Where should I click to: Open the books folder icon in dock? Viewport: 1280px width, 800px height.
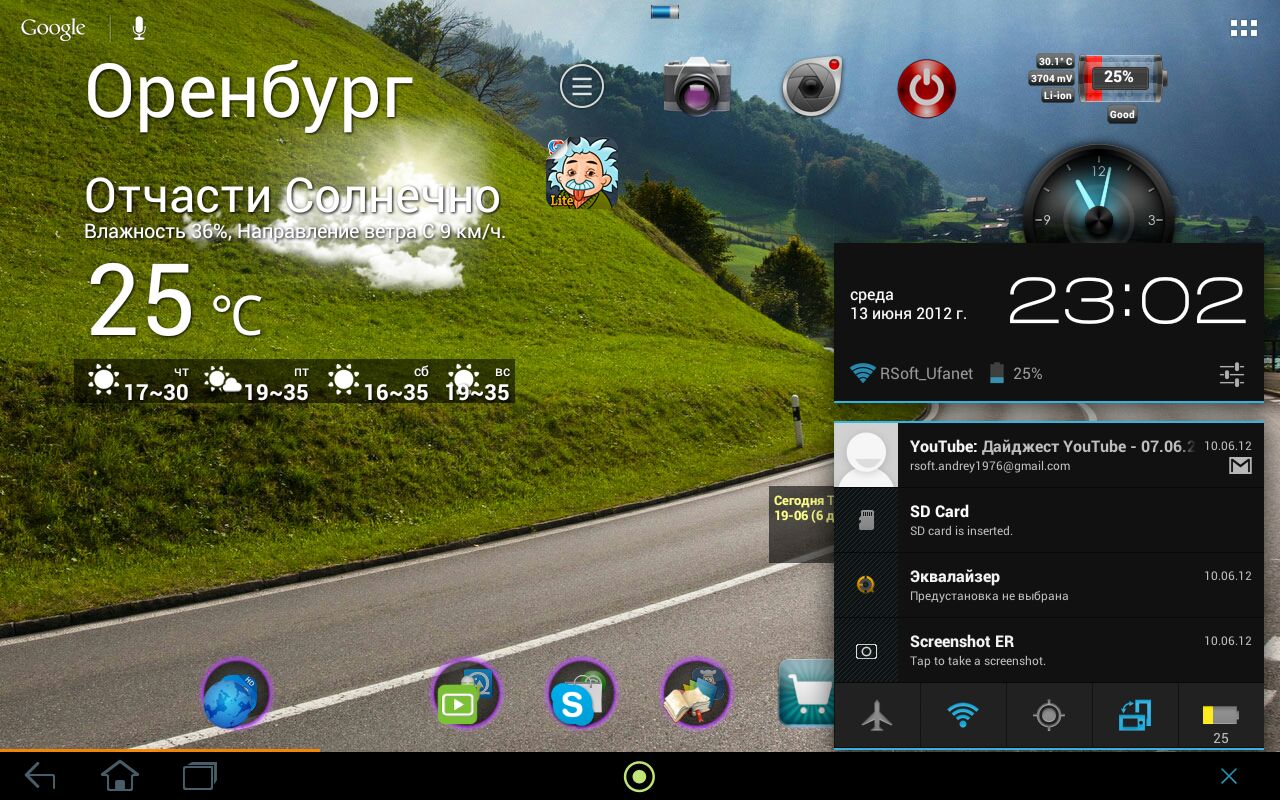696,695
